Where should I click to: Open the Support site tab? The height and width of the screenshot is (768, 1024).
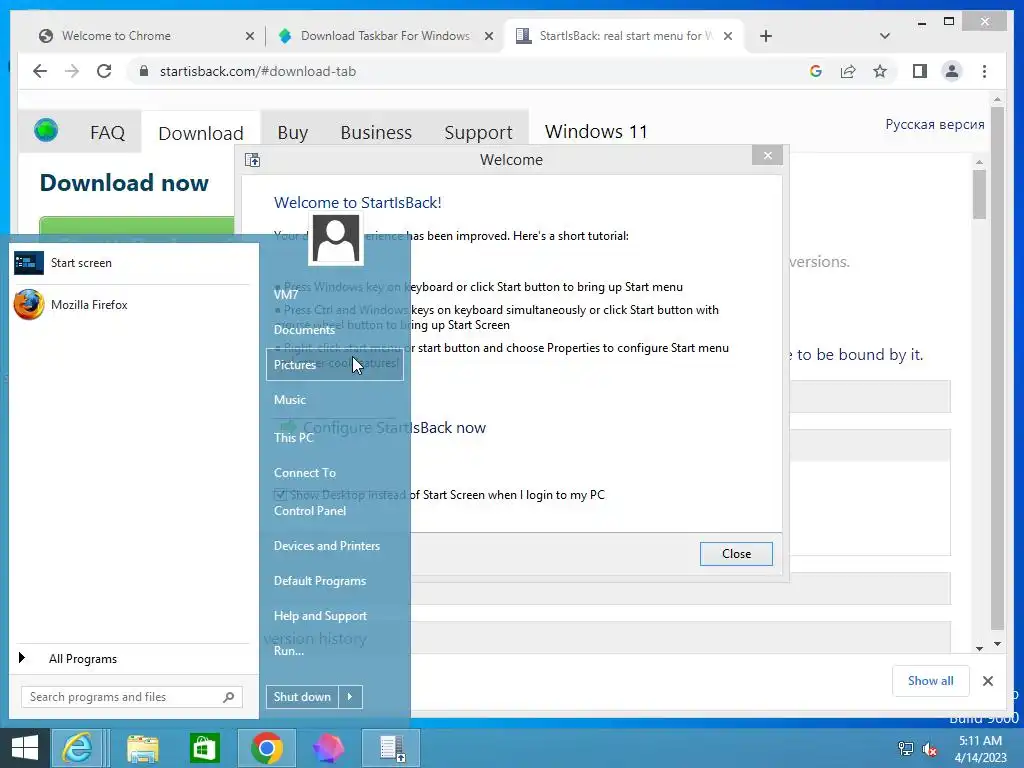[478, 133]
